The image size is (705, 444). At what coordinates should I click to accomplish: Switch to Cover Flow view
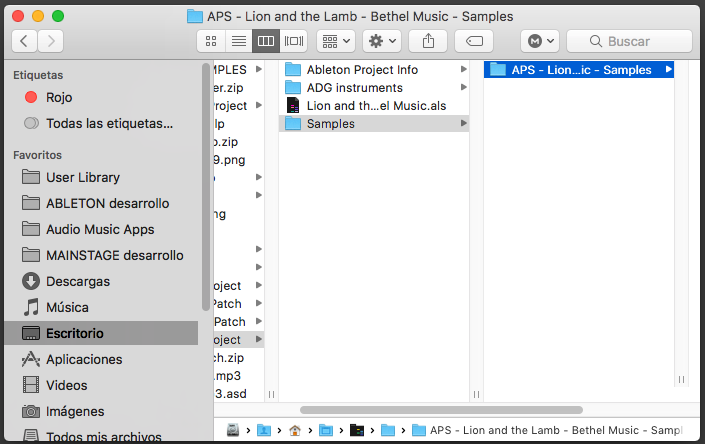[x=294, y=41]
